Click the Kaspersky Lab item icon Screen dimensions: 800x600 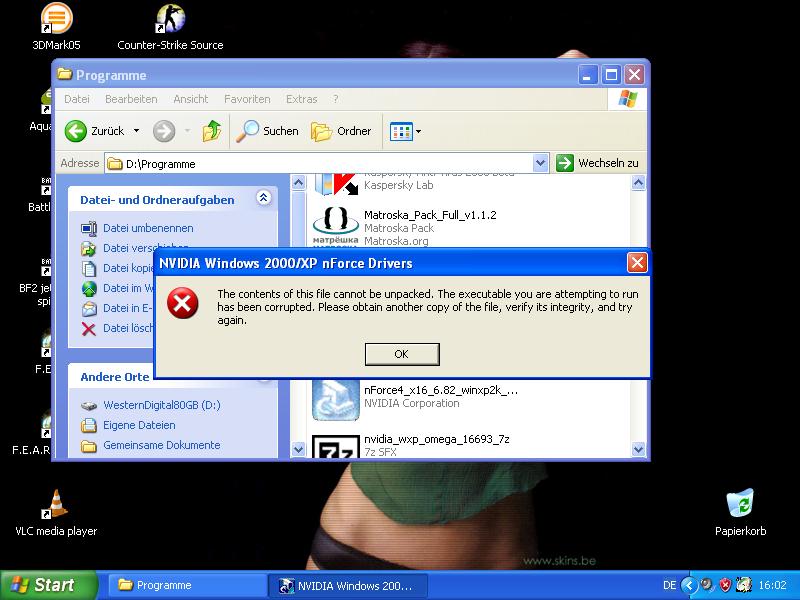(335, 185)
